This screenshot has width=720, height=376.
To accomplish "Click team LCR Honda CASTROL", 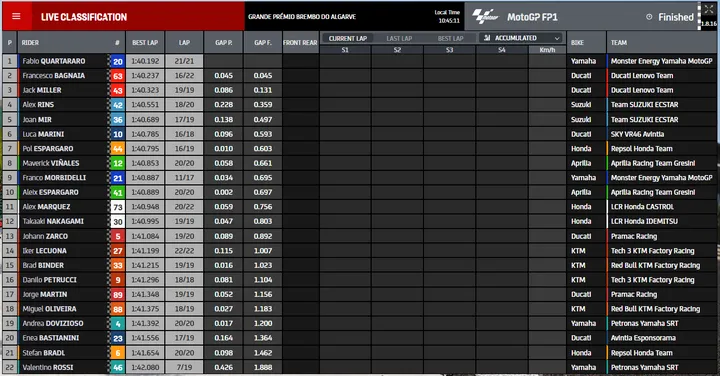I will (x=642, y=207).
